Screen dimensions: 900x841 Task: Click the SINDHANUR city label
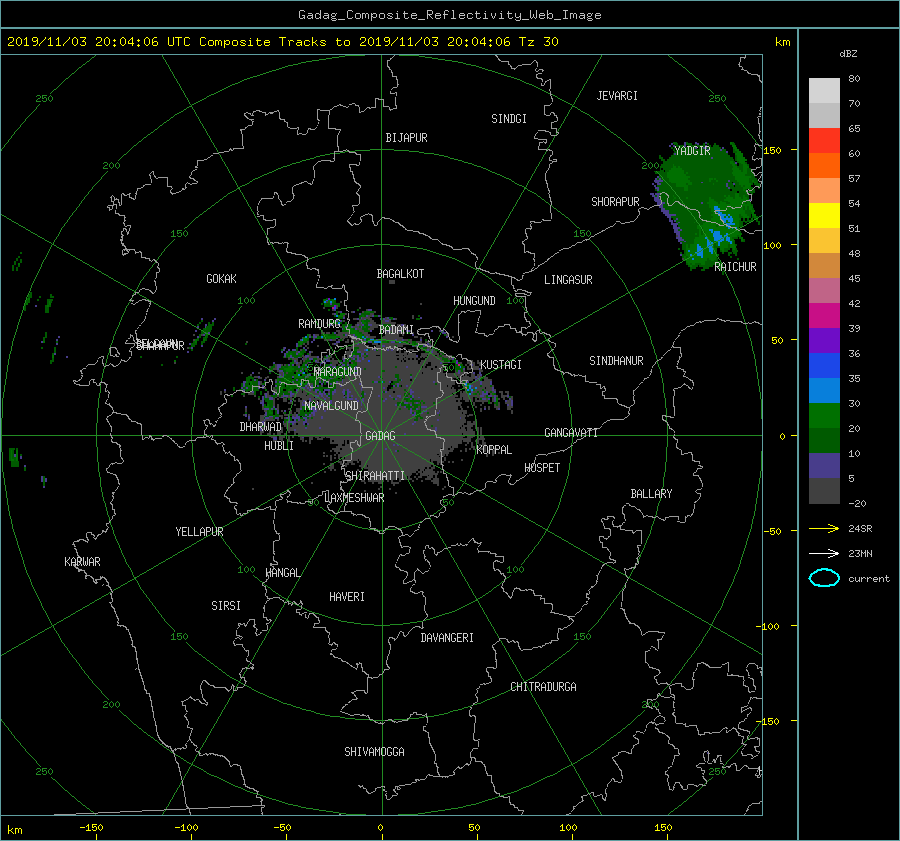pos(616,361)
